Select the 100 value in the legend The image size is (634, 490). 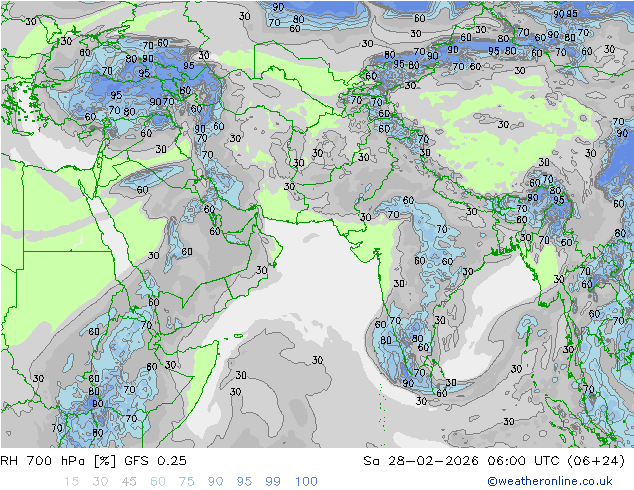tap(306, 482)
